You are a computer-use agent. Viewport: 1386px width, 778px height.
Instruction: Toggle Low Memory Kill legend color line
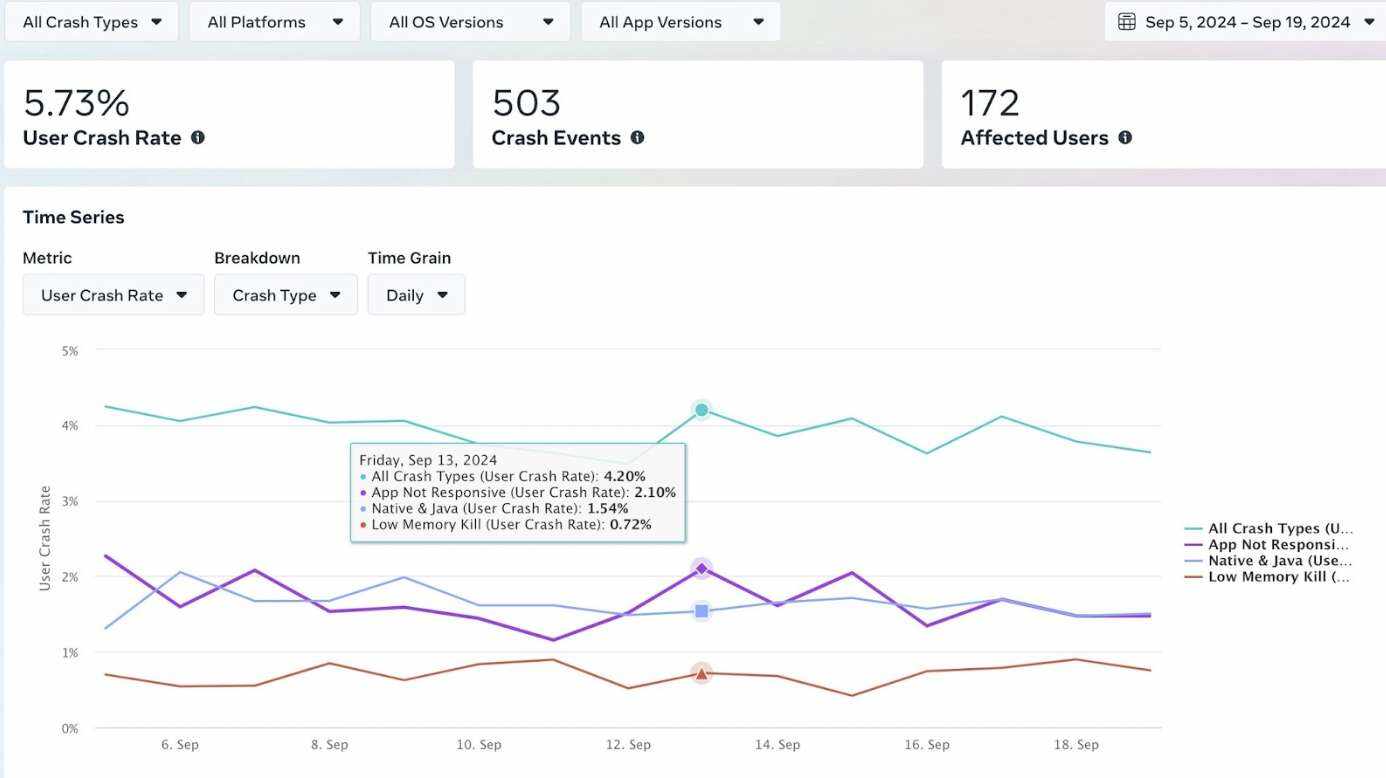(1194, 577)
